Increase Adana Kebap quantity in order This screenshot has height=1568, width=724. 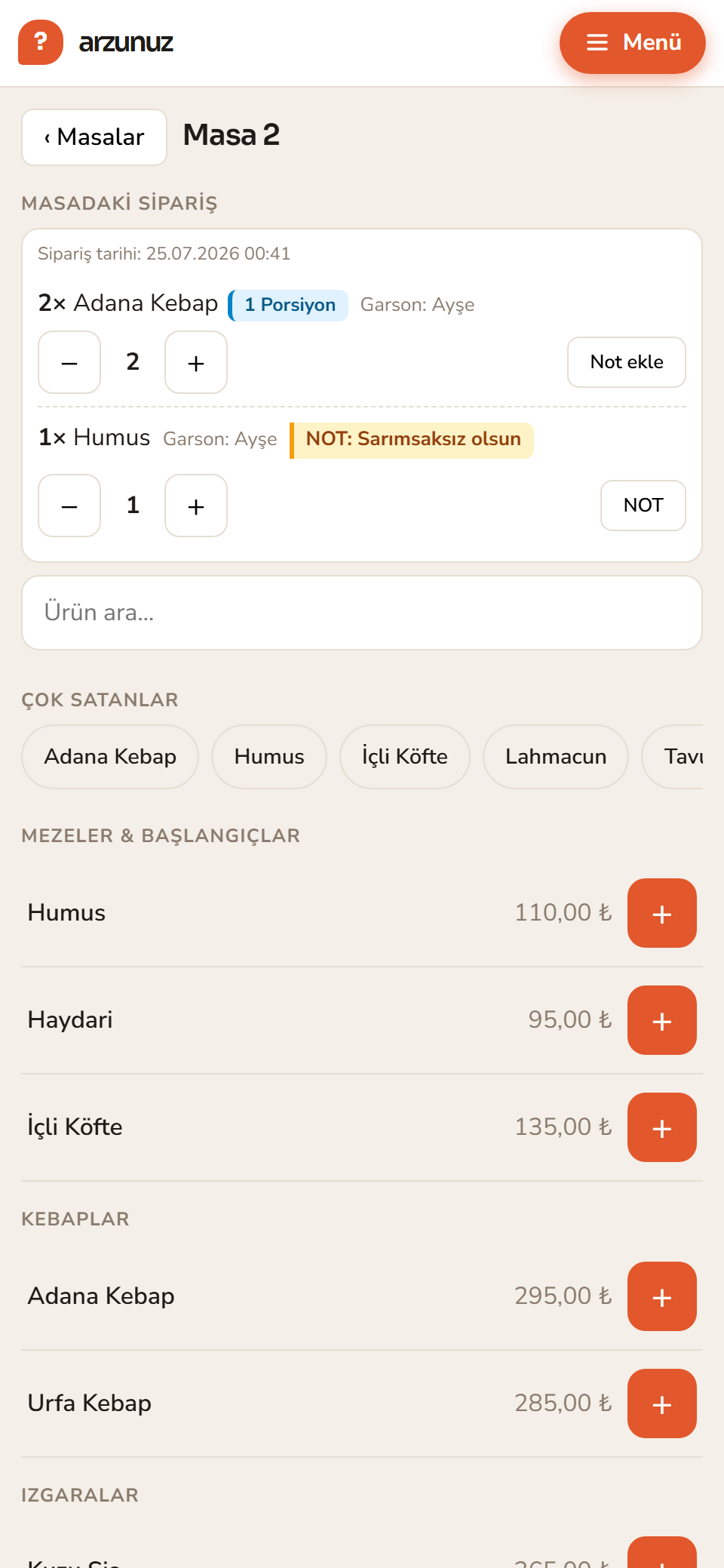(x=196, y=362)
